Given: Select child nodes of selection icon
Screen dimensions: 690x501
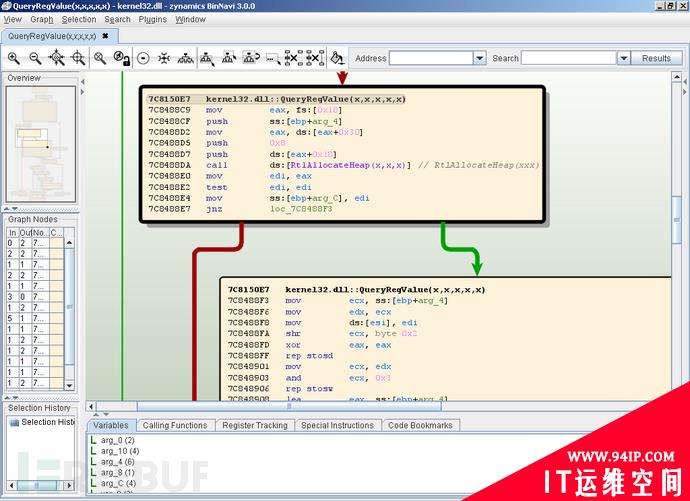Looking at the screenshot, I should point(207,58).
